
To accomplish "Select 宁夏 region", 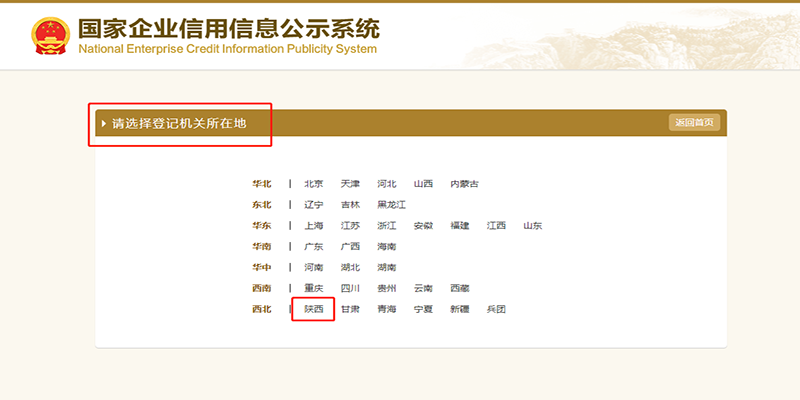I will (x=423, y=309).
